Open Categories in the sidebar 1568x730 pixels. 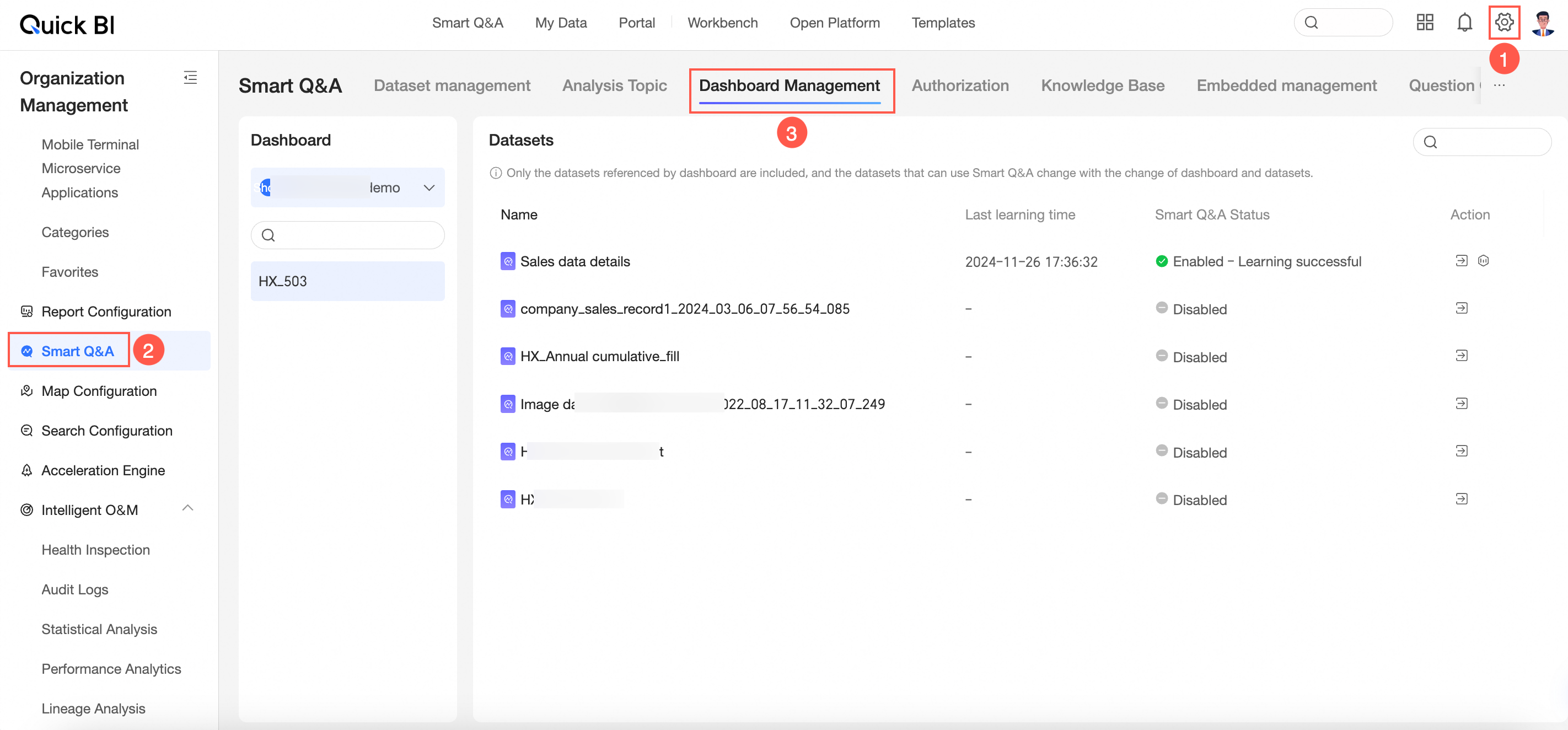[x=75, y=232]
